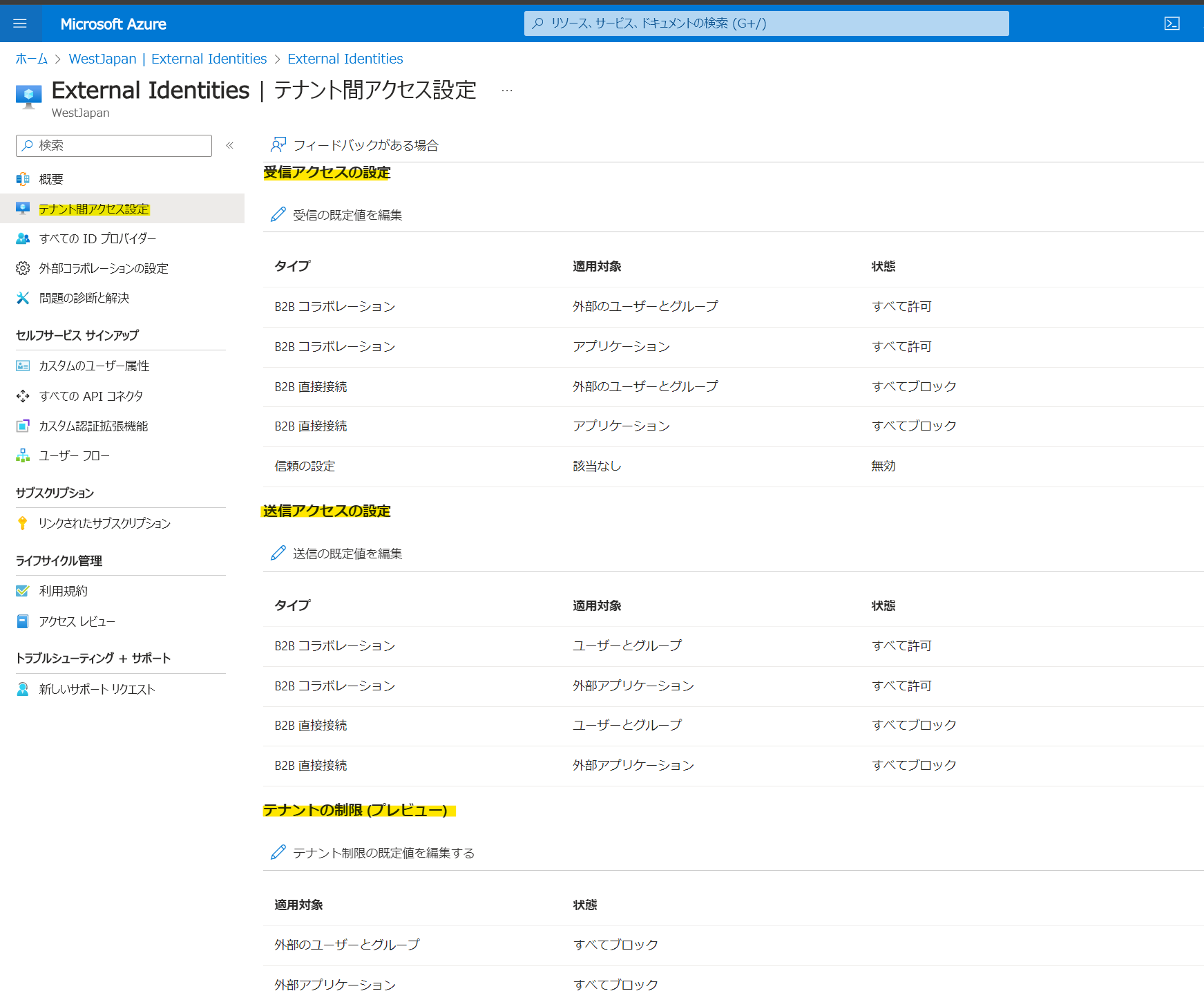
Task: Click the ユーザー フロー icon
Action: pos(23,455)
